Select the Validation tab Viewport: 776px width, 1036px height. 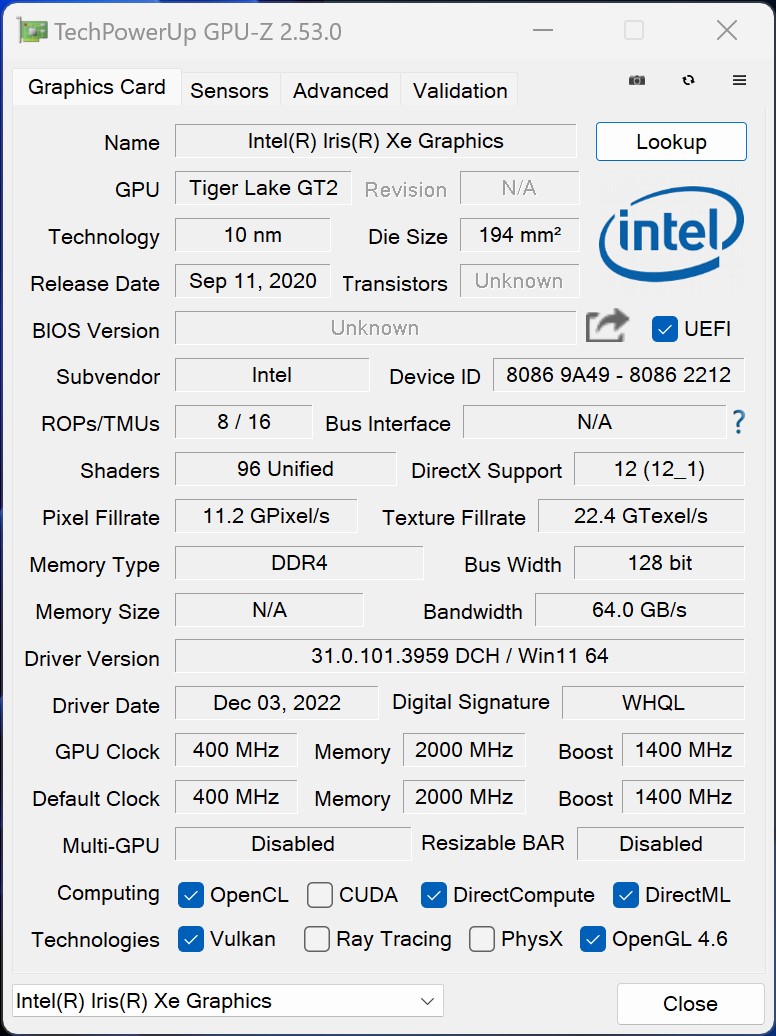pyautogui.click(x=460, y=90)
